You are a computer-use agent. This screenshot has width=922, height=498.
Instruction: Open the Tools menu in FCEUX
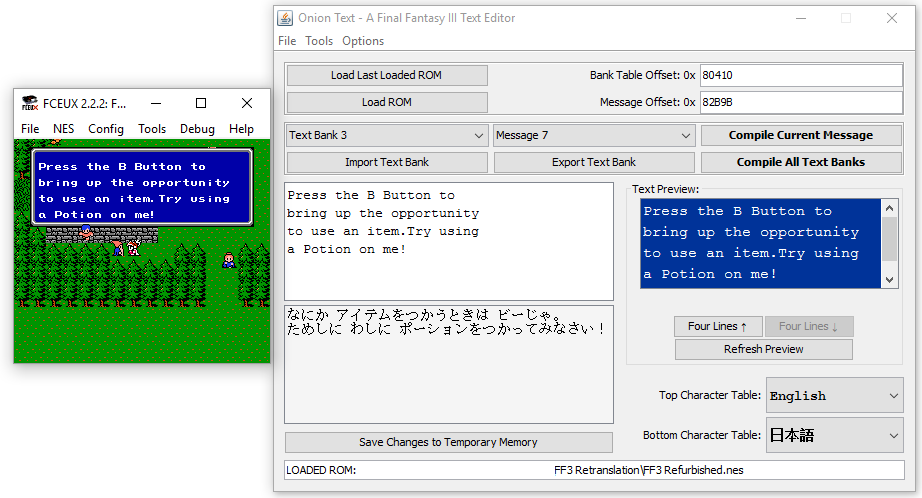pos(152,129)
